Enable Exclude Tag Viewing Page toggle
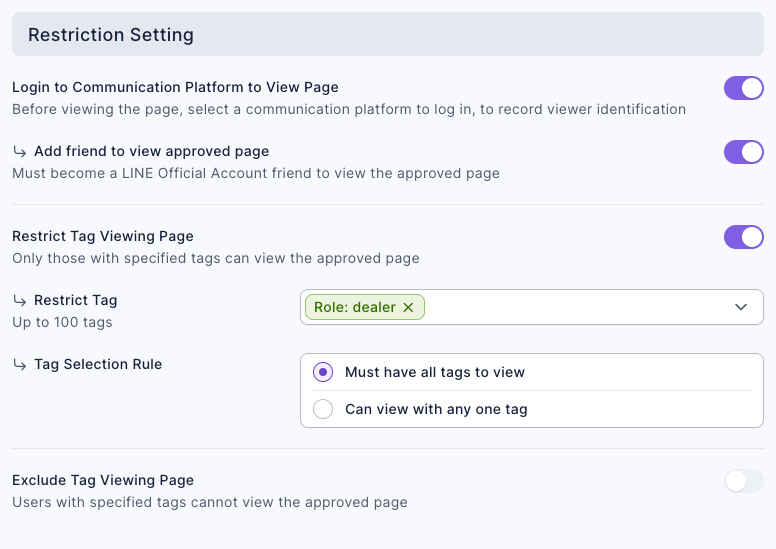This screenshot has height=549, width=776. click(743, 481)
